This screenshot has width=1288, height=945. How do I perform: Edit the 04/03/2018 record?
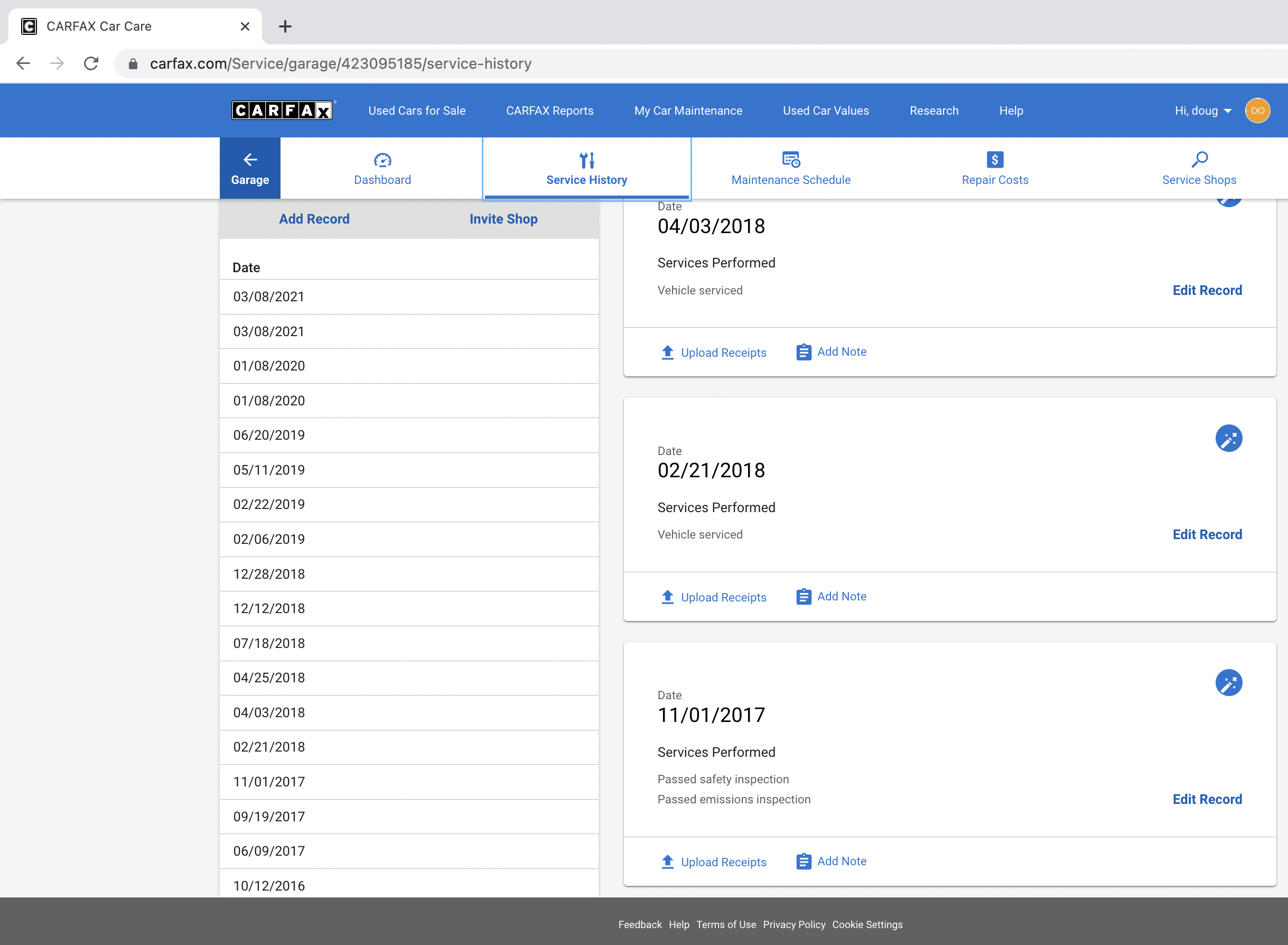point(1207,290)
